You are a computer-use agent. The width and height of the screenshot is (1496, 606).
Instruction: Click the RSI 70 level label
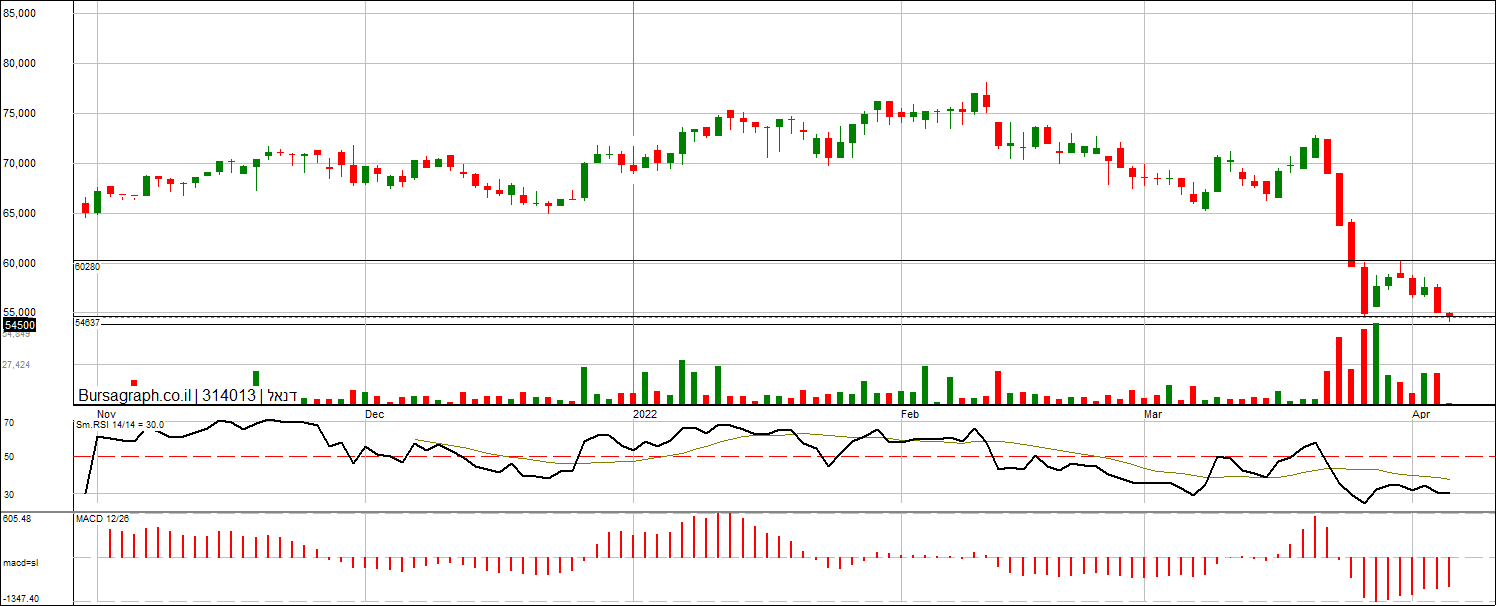pos(9,423)
